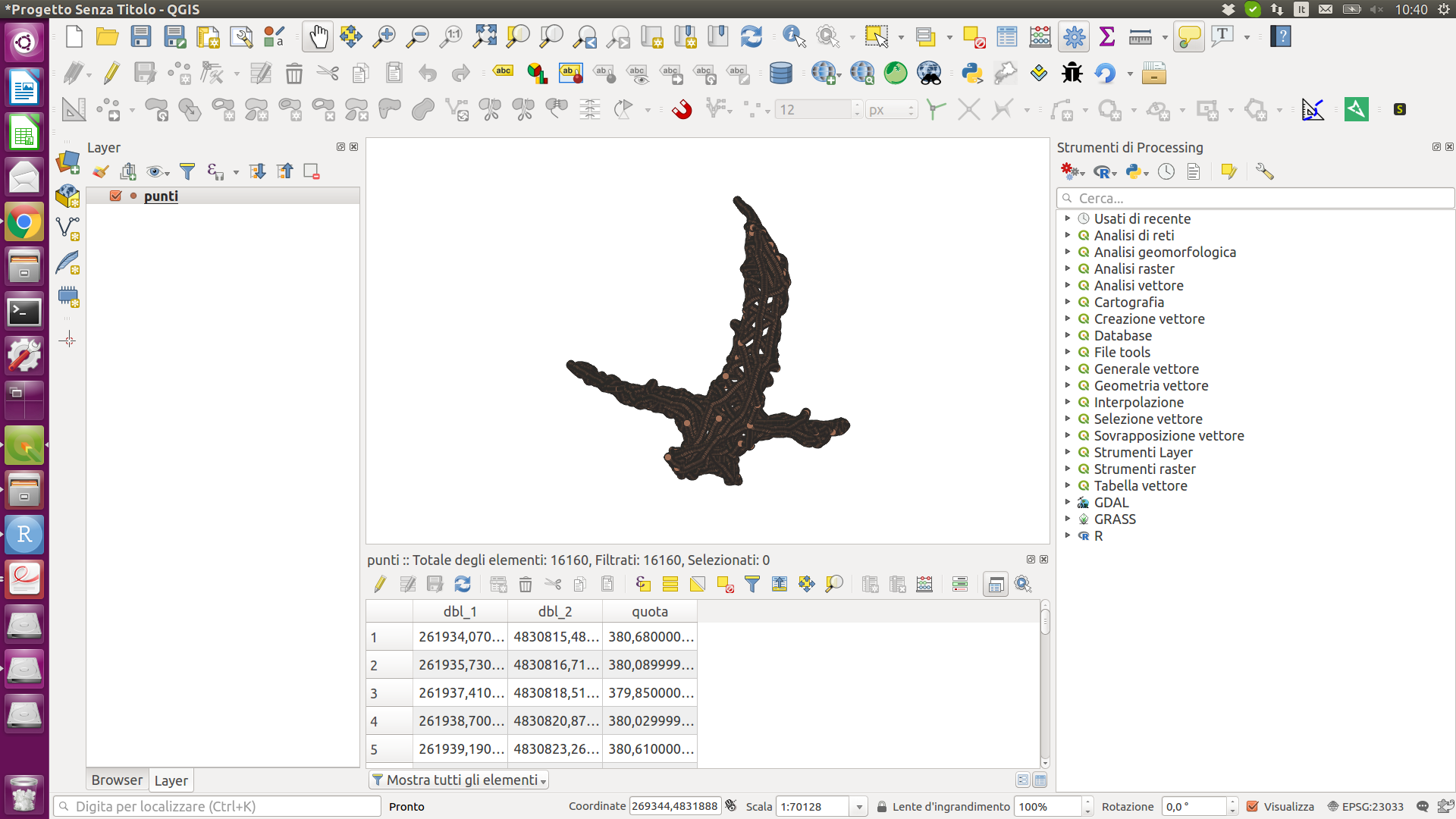Open the Python console icon
Image resolution: width=1456 pixels, height=819 pixels.
pos(971,73)
